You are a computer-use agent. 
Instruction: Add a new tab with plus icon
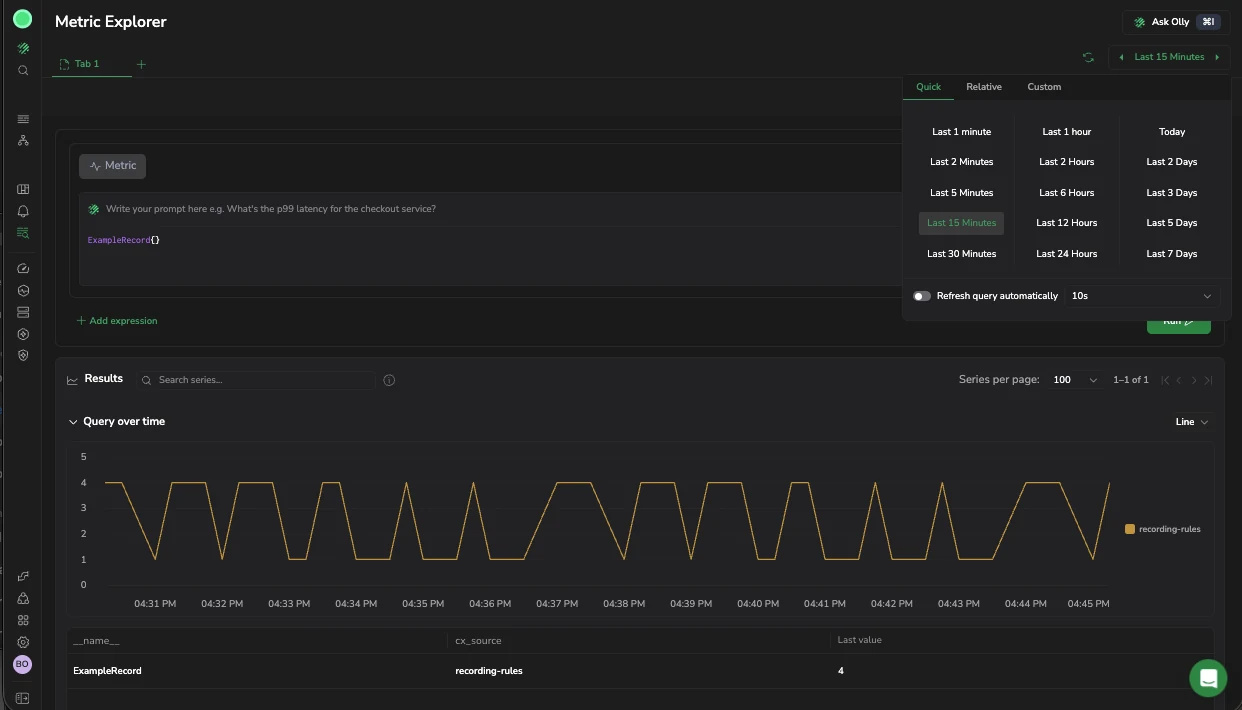(x=141, y=64)
